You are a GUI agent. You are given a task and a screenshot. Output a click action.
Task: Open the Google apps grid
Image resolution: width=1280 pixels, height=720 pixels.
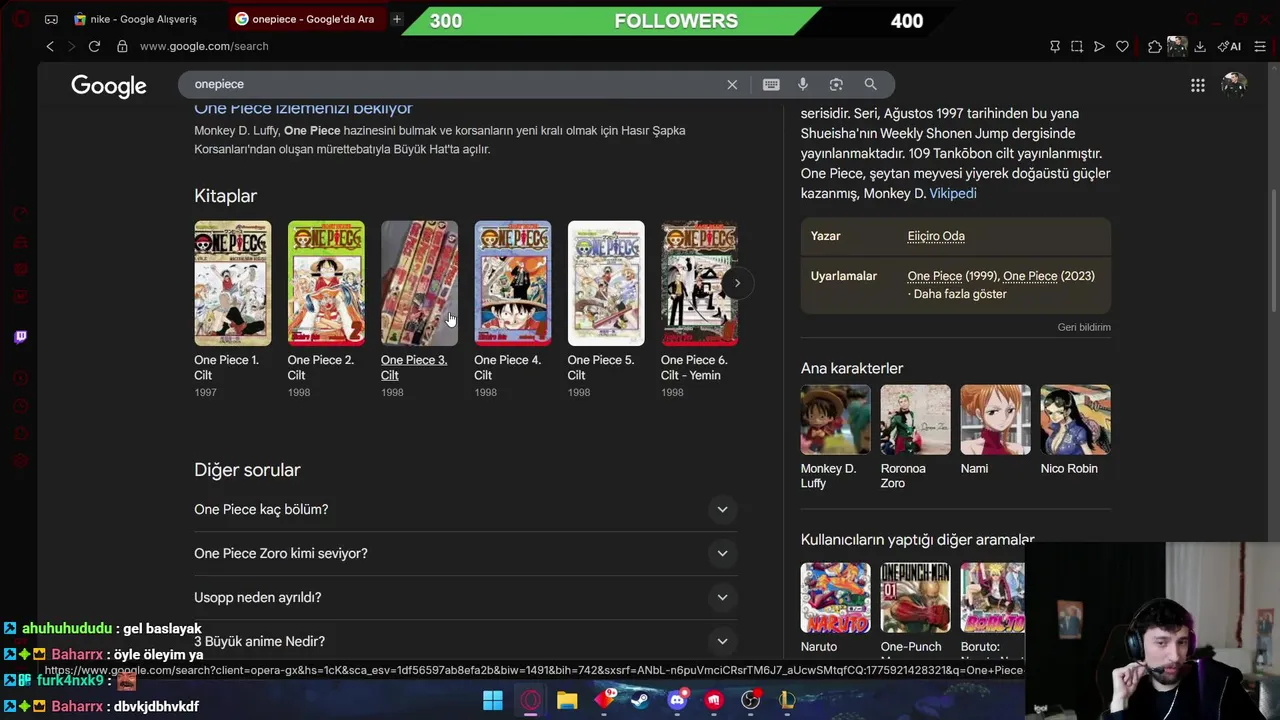[1198, 85]
